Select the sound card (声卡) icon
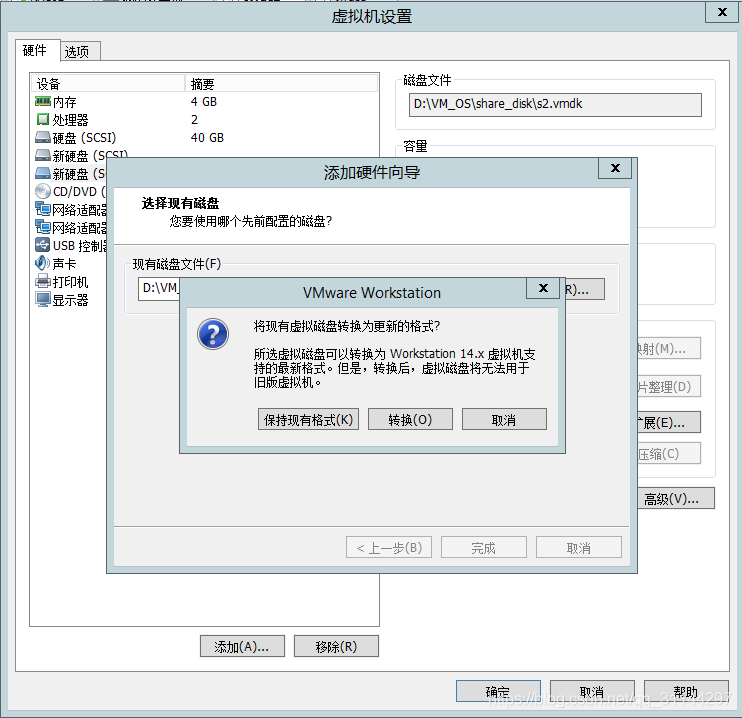Viewport: 742px width, 718px height. pyautogui.click(x=43, y=263)
